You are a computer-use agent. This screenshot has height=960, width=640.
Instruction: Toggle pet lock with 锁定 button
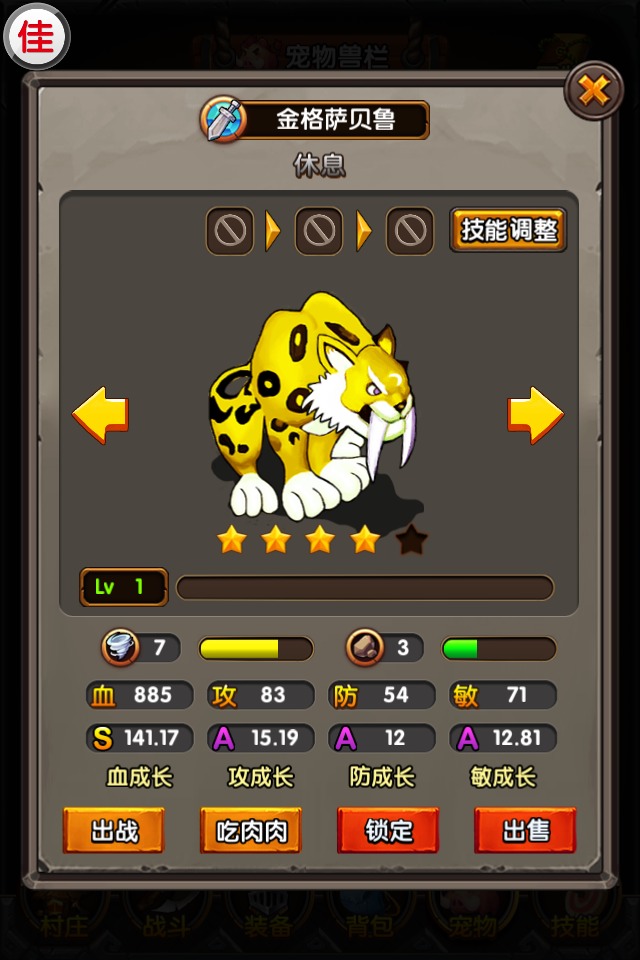pos(388,830)
